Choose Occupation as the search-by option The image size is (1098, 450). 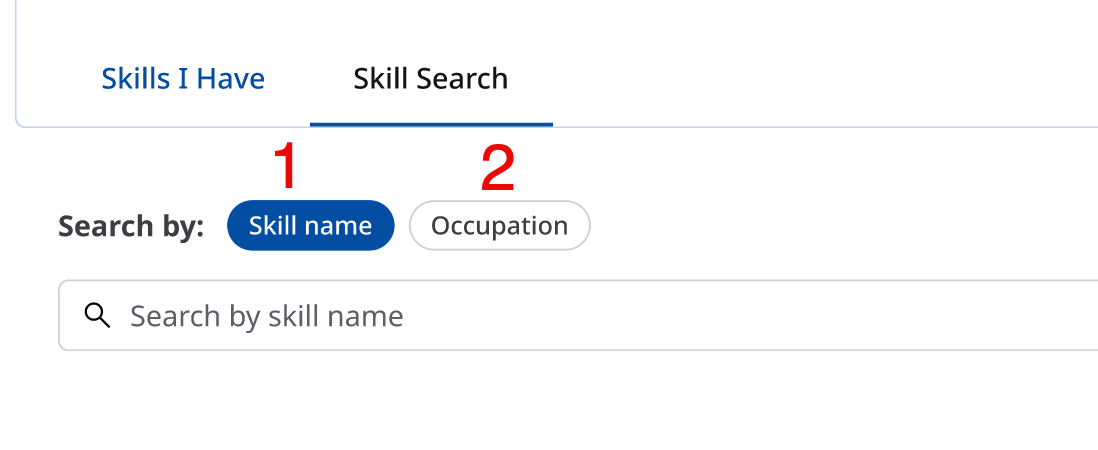[x=499, y=226]
